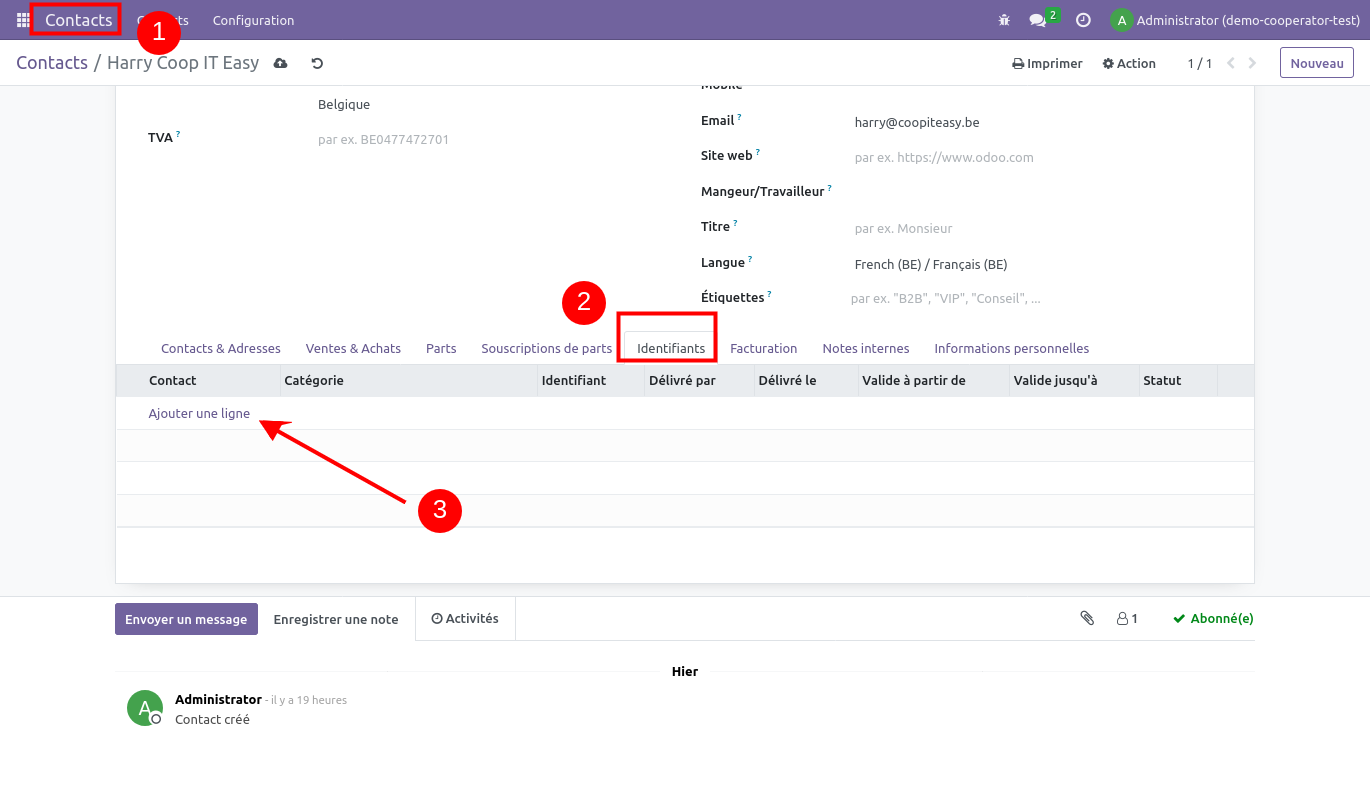The image size is (1370, 786).
Task: Sort by the Statut column header
Action: 1177,381
